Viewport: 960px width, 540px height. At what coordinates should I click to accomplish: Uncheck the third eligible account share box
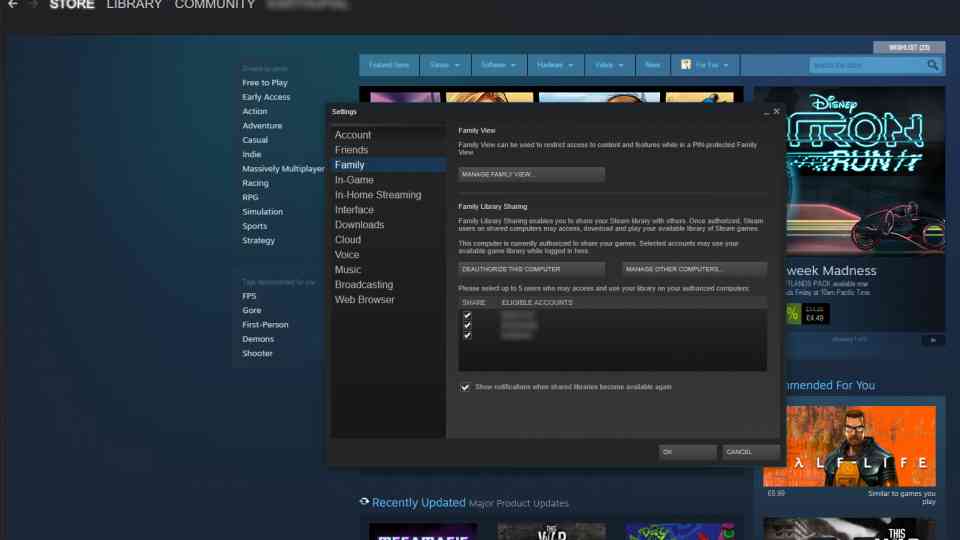(x=467, y=336)
